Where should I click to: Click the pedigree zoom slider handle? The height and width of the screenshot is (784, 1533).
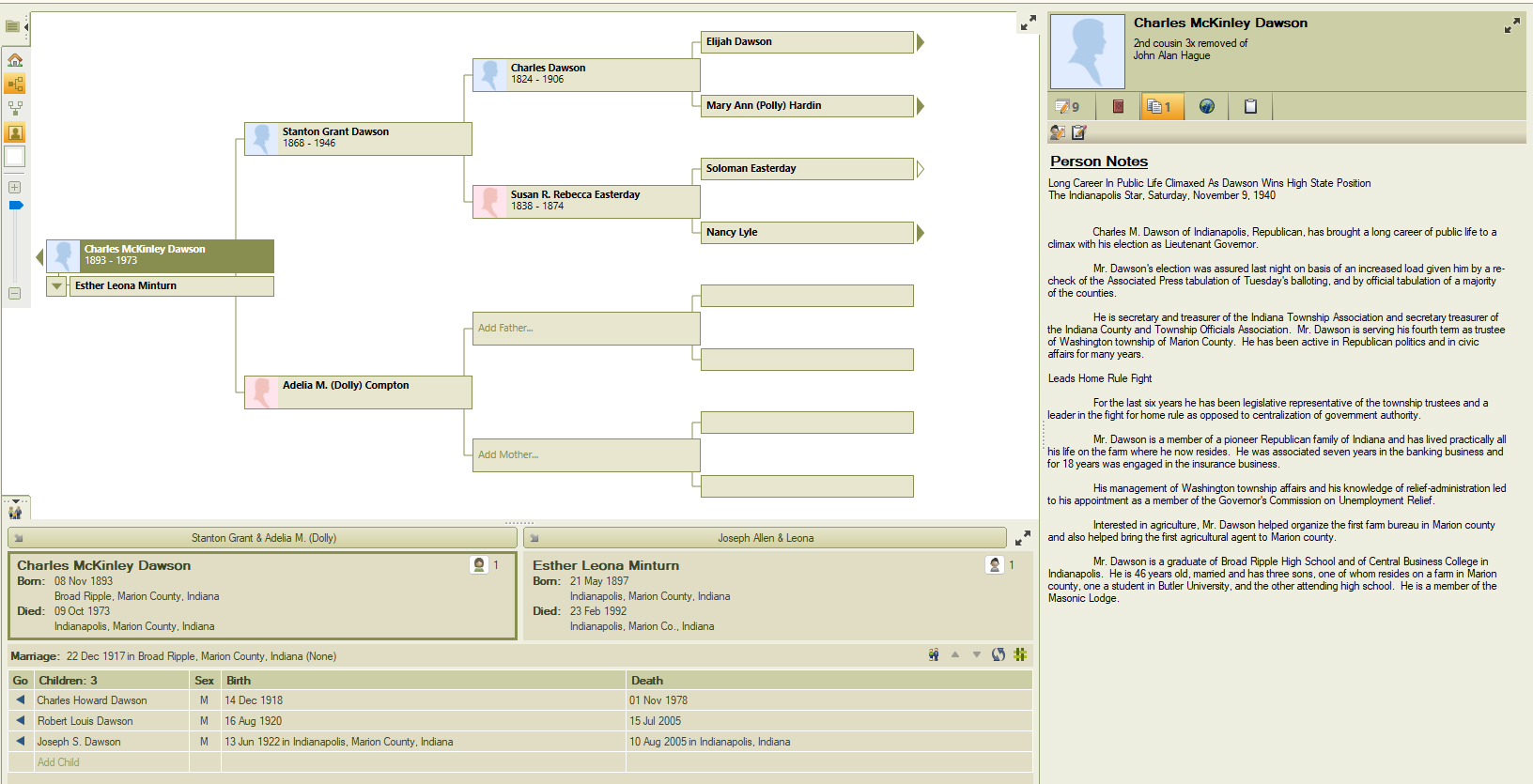click(x=15, y=205)
